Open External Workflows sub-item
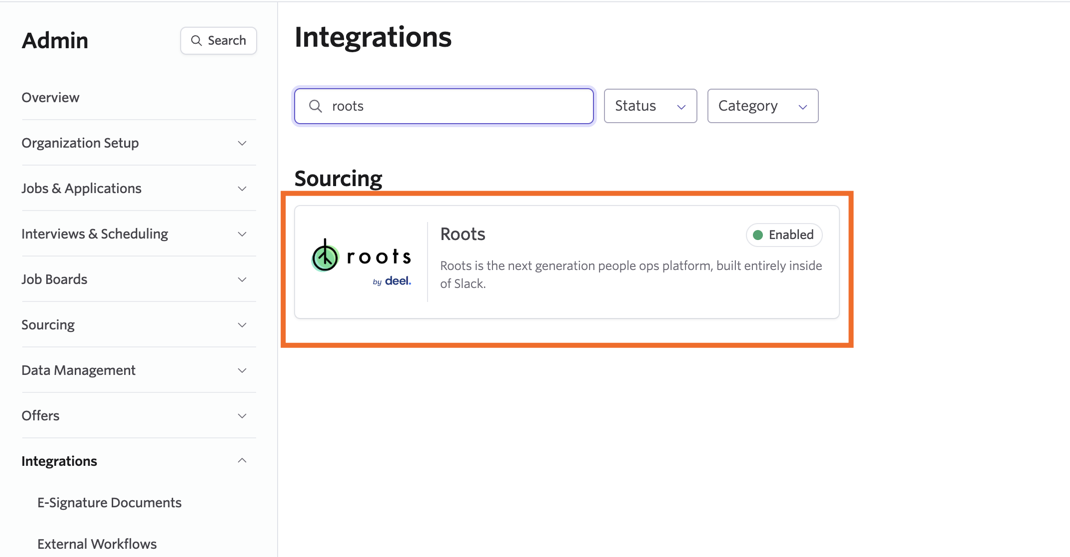1070x557 pixels. [97, 544]
